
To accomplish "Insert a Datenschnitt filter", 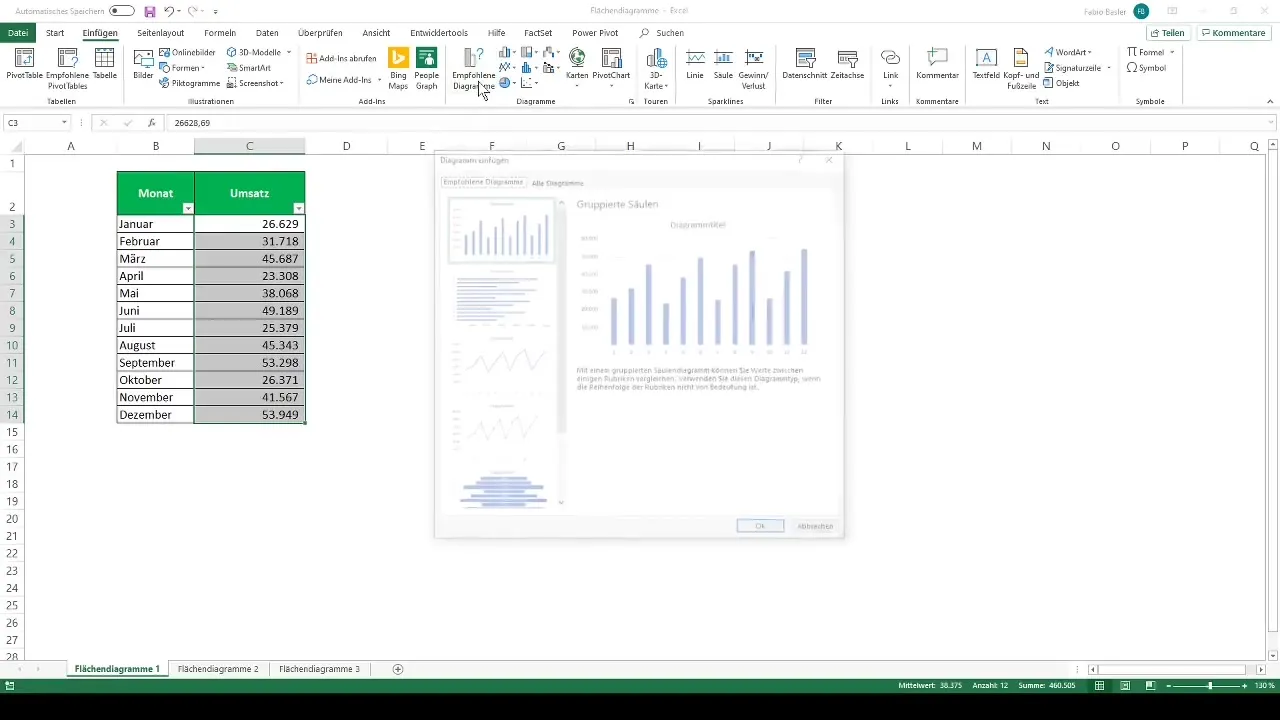I will (x=803, y=66).
